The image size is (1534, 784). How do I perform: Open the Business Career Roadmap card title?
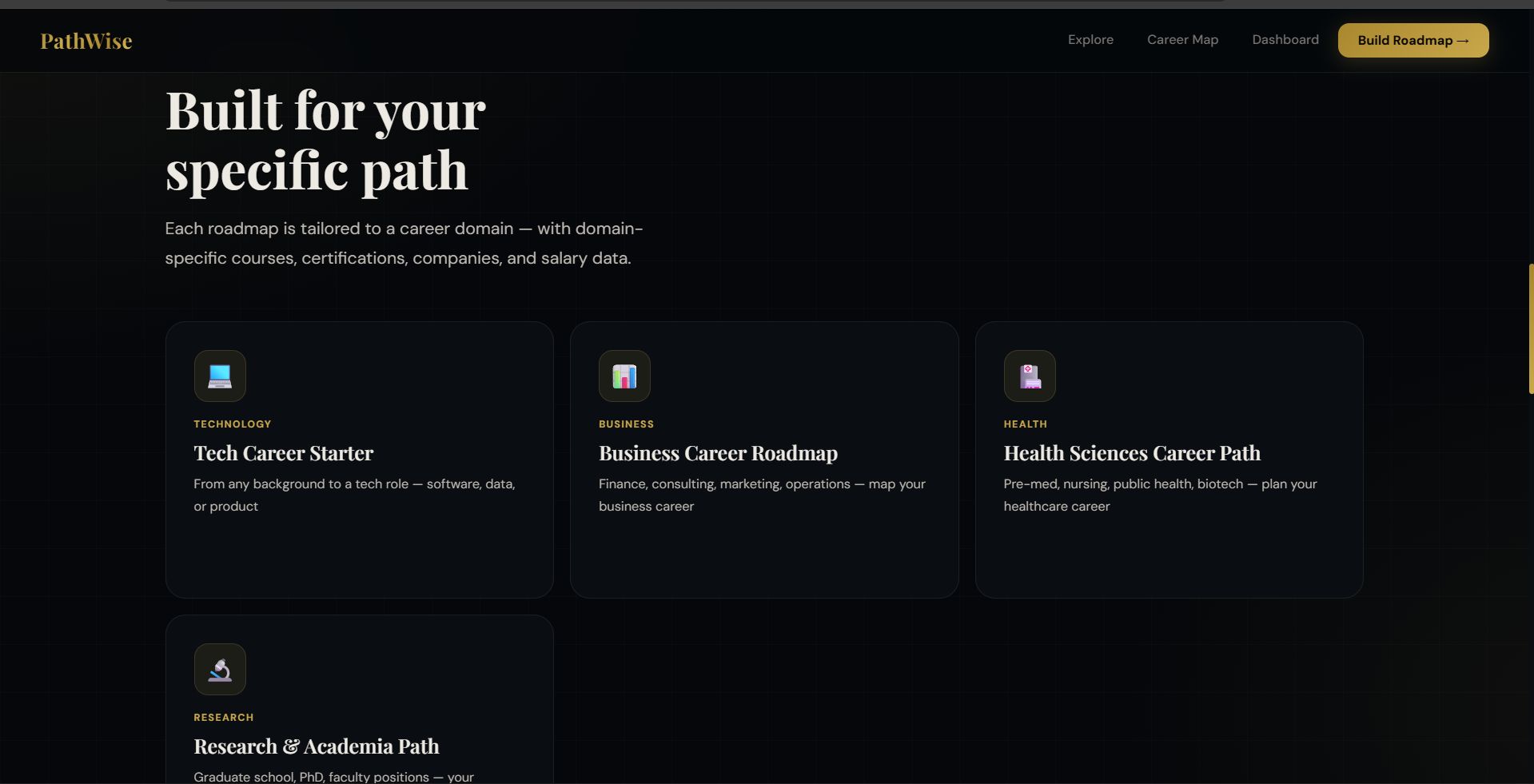[x=718, y=453]
